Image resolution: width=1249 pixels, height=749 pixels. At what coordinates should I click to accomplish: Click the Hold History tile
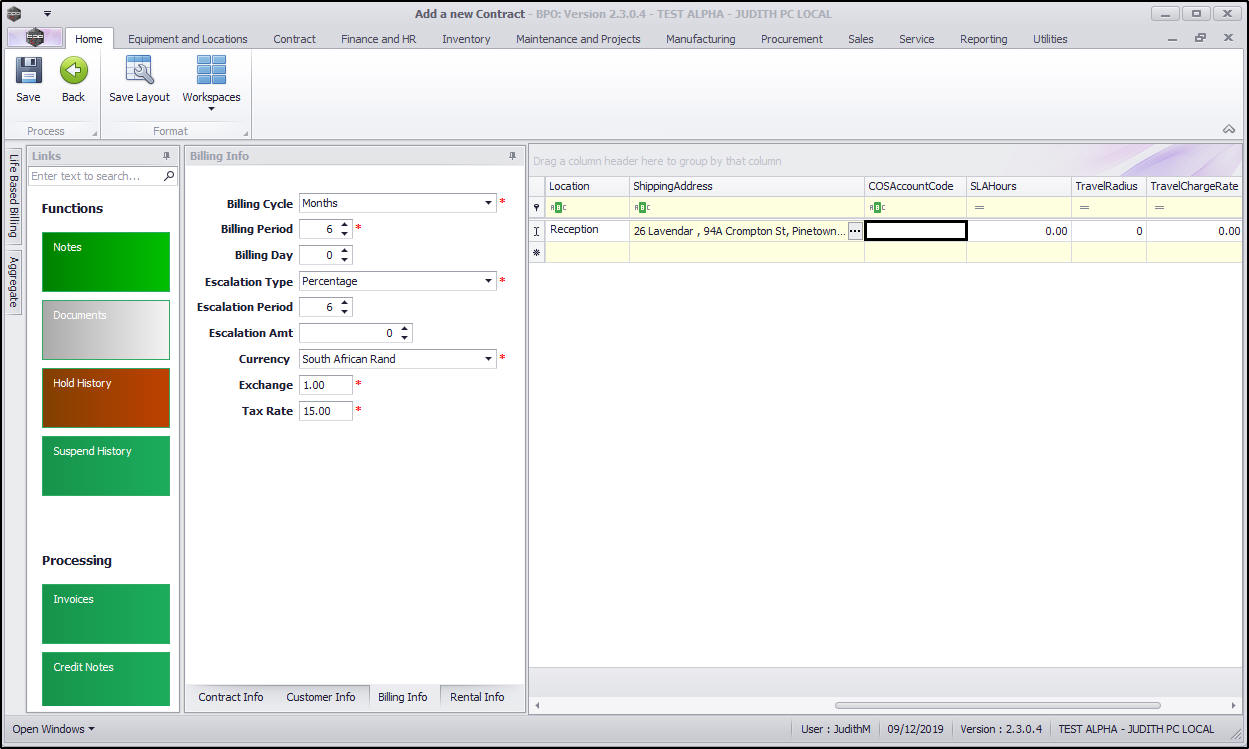pyautogui.click(x=106, y=398)
